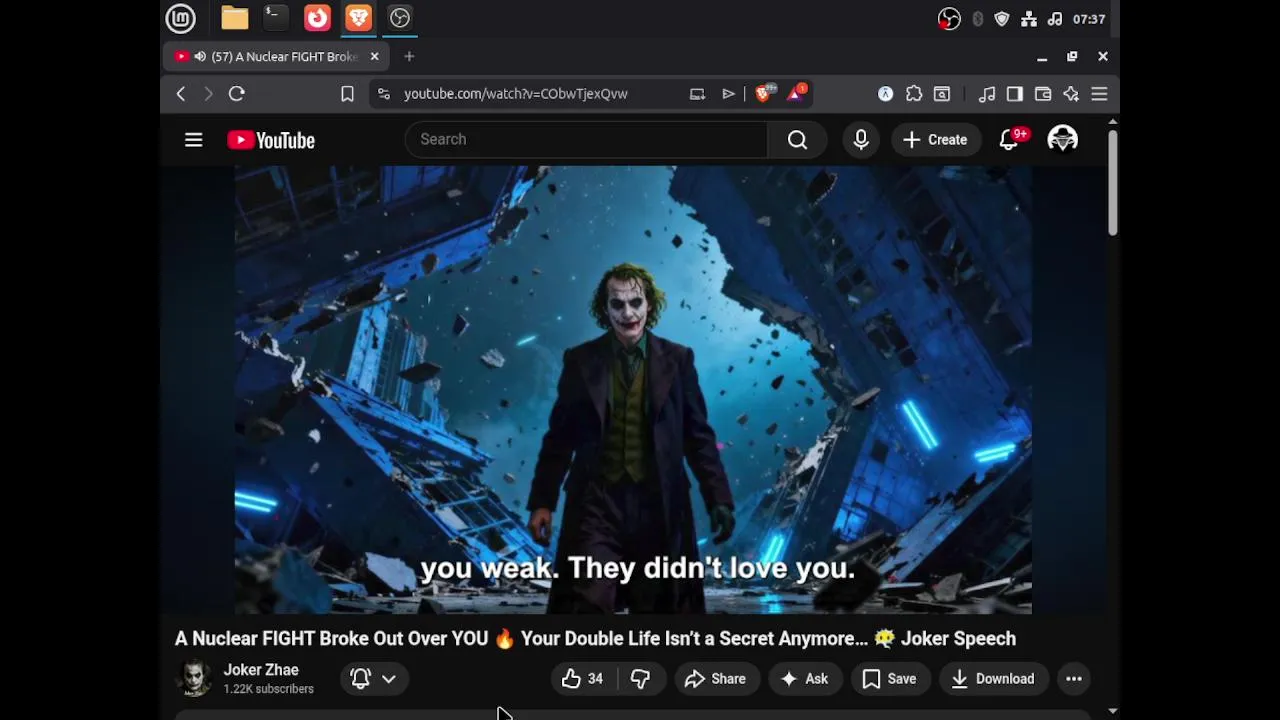Viewport: 1280px width, 720px height.
Task: Reload the current YouTube page
Action: (x=237, y=94)
